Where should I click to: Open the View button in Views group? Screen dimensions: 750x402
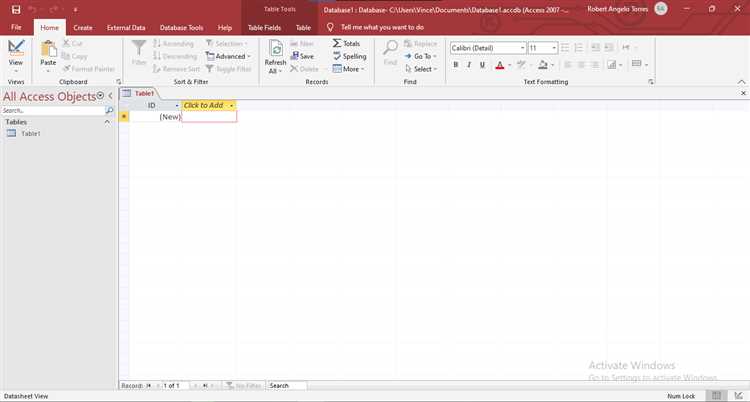tap(16, 56)
